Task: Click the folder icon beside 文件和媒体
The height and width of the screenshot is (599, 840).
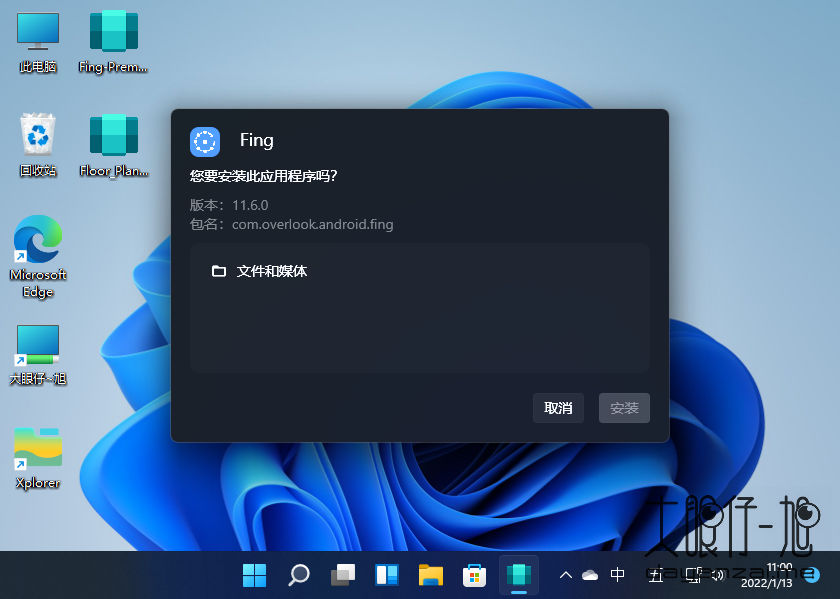Action: pyautogui.click(x=219, y=271)
